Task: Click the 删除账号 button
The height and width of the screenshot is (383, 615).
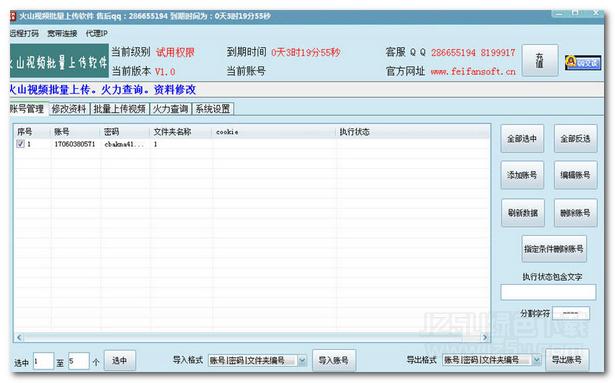Action: point(575,213)
